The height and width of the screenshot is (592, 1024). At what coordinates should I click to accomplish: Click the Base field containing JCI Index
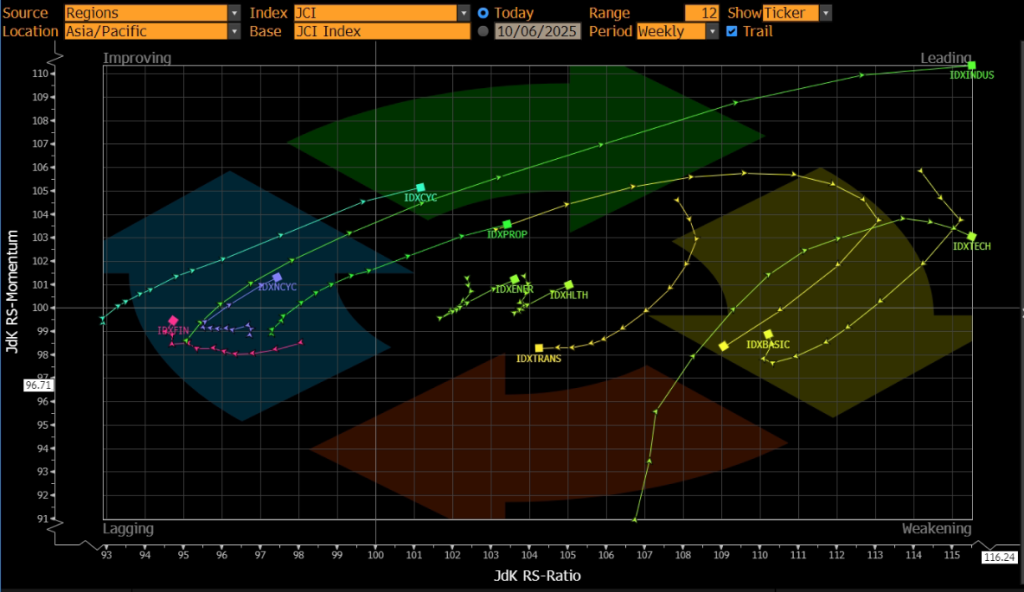[x=381, y=31]
